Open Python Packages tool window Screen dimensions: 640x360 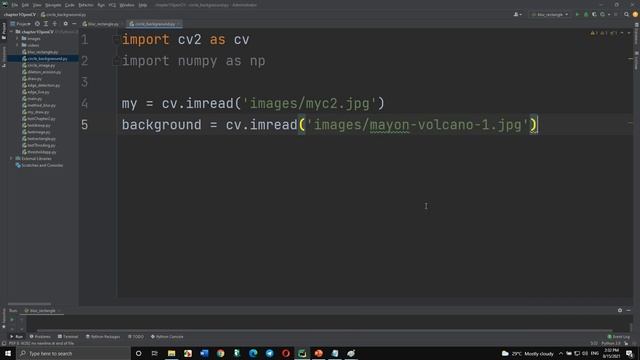[x=102, y=337]
